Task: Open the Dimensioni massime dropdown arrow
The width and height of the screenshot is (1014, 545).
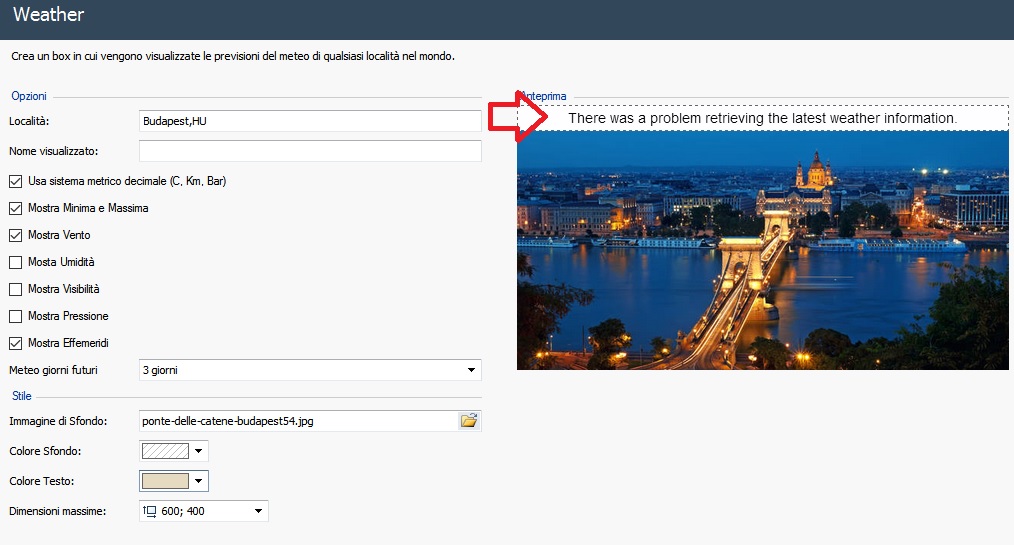Action: tap(258, 511)
